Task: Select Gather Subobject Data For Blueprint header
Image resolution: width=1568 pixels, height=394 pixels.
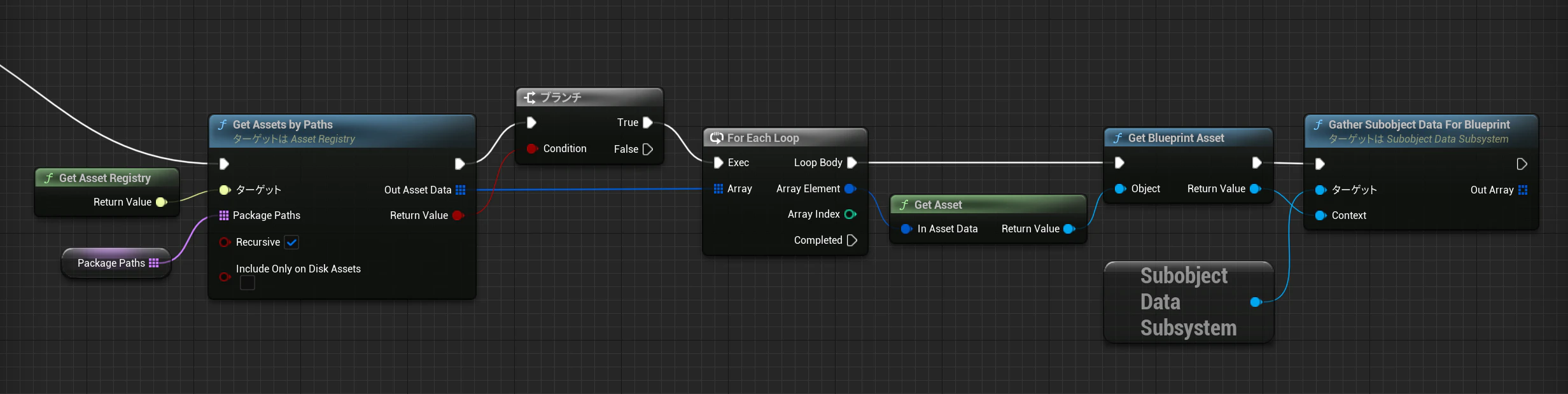Action: pyautogui.click(x=1421, y=131)
